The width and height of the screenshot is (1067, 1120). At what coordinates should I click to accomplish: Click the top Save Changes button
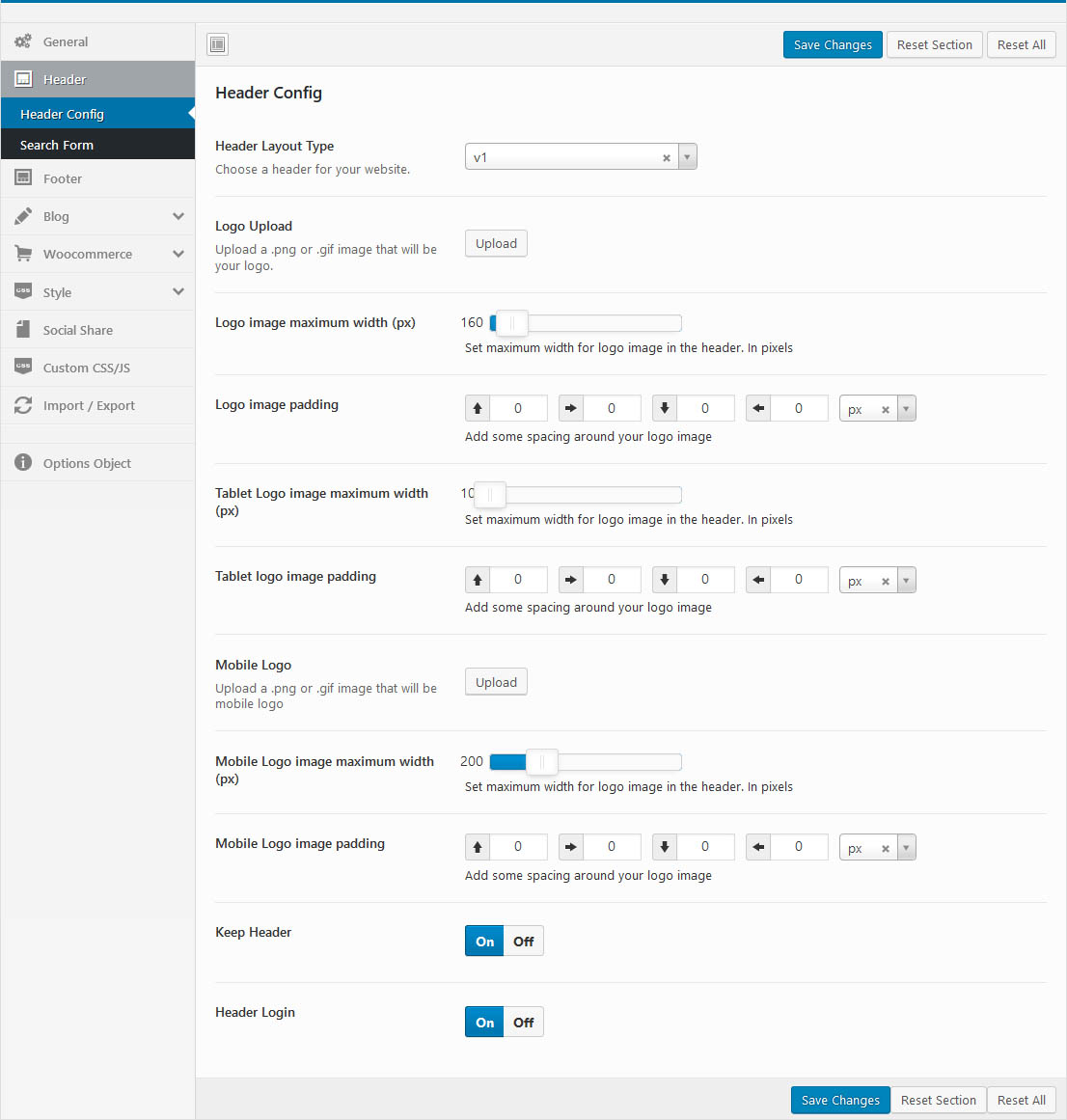point(832,45)
